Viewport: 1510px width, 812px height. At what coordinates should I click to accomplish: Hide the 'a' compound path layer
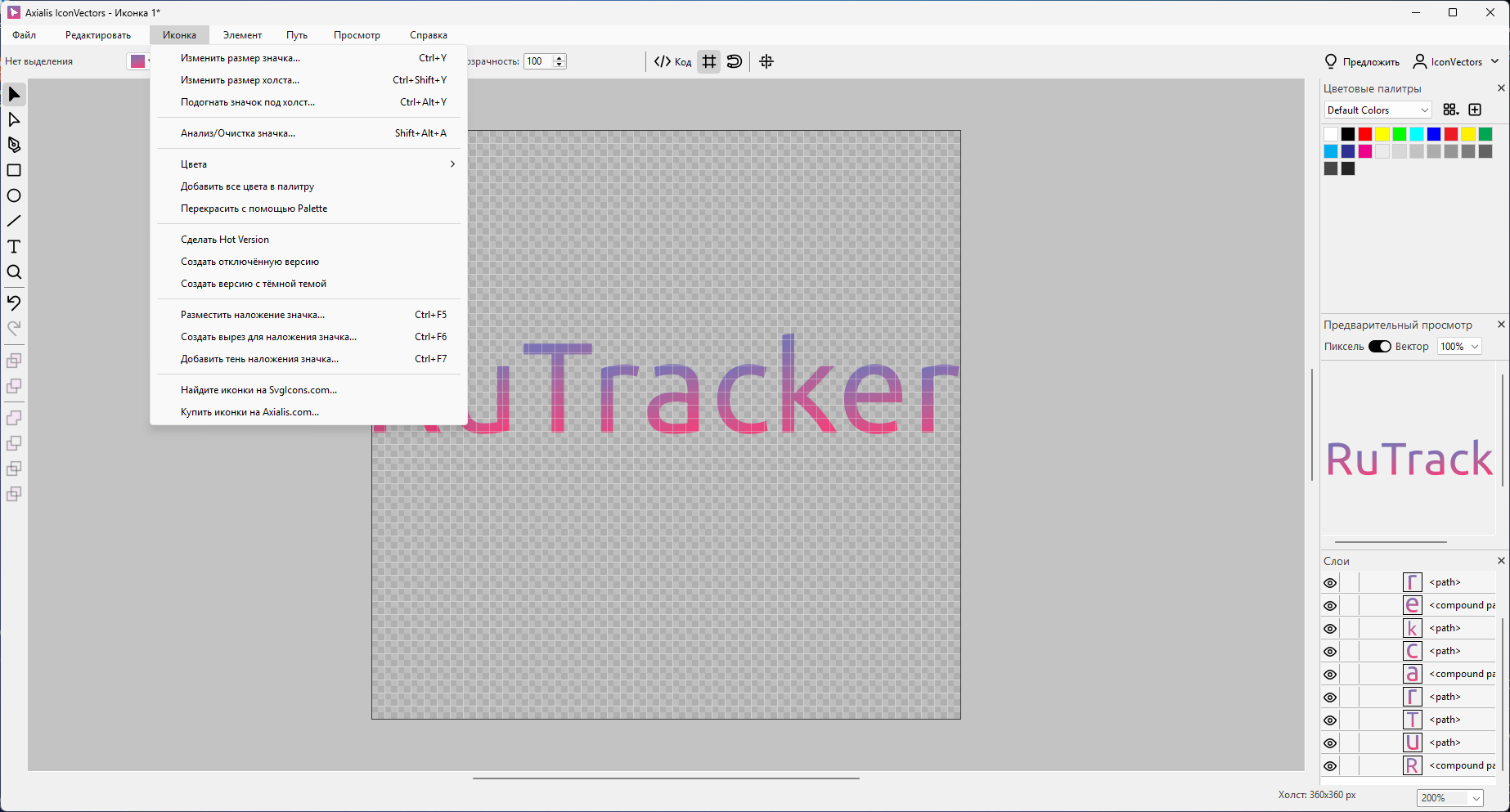click(1330, 675)
